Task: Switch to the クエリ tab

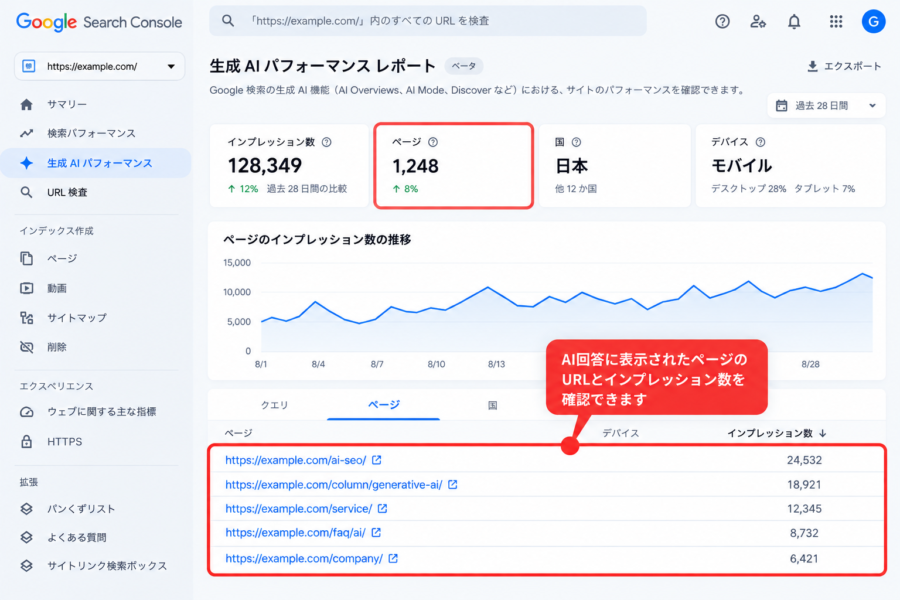Action: pyautogui.click(x=274, y=405)
